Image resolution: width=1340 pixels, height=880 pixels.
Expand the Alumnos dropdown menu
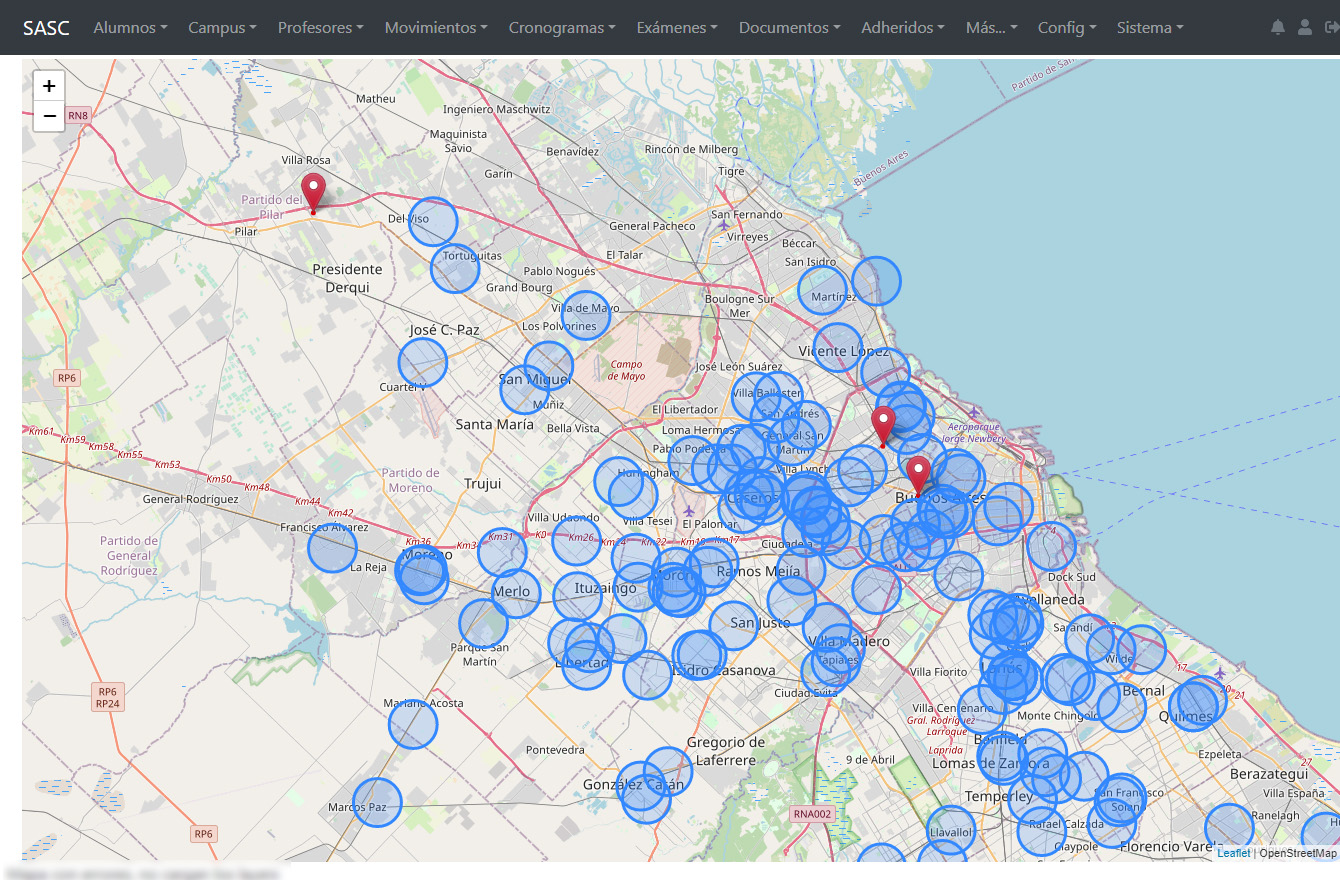pos(130,28)
